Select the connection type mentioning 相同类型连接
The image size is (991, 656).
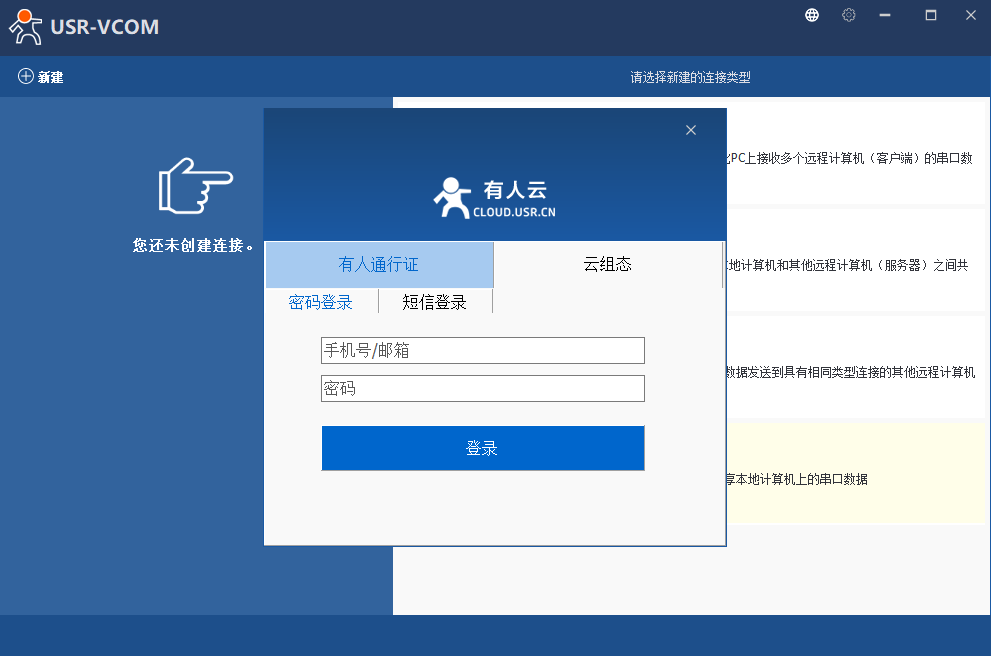[850, 372]
